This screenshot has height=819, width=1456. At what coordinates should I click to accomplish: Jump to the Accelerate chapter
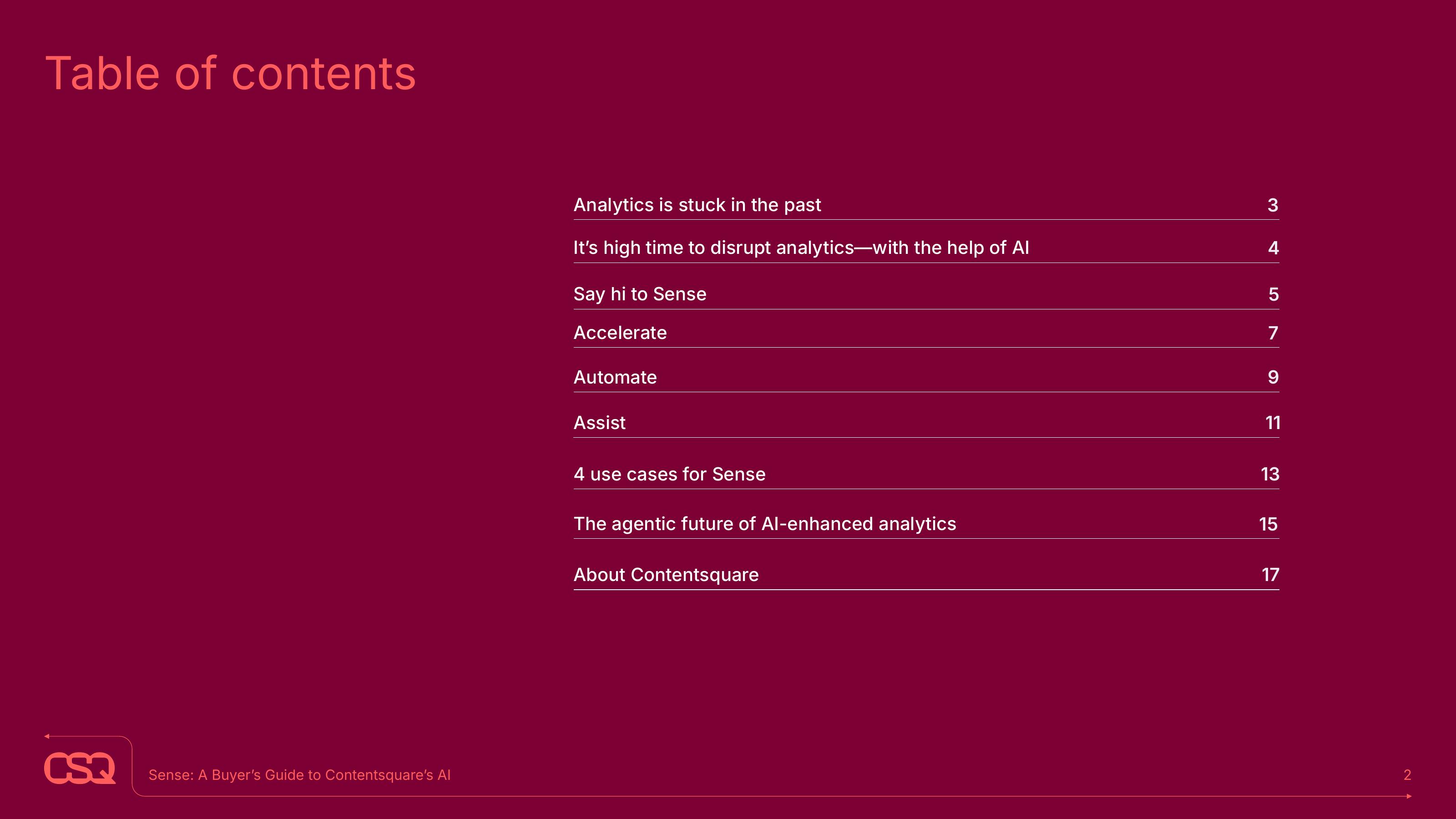click(620, 332)
